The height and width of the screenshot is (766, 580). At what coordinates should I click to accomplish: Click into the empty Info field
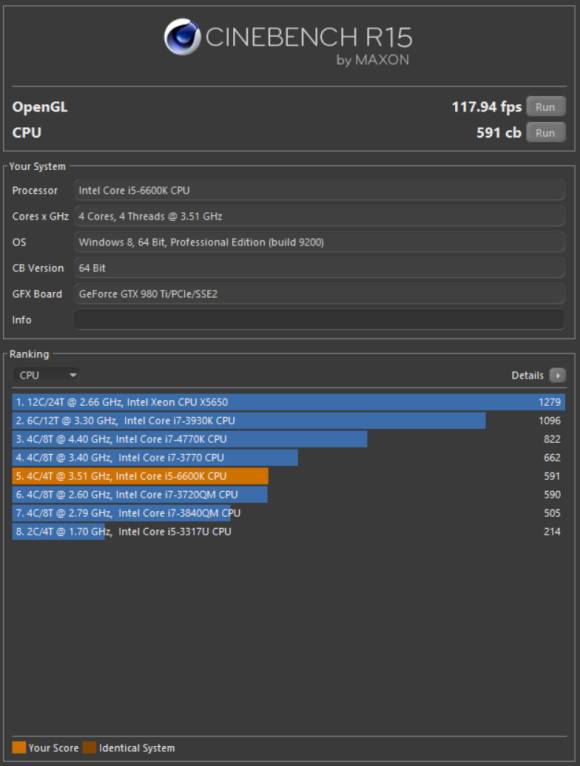click(x=320, y=320)
